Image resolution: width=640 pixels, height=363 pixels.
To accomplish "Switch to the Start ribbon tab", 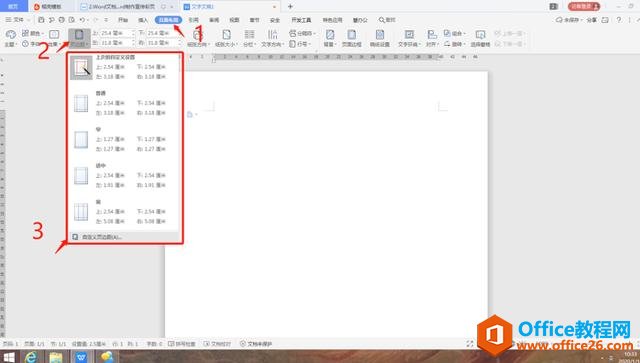I will pyautogui.click(x=123, y=20).
